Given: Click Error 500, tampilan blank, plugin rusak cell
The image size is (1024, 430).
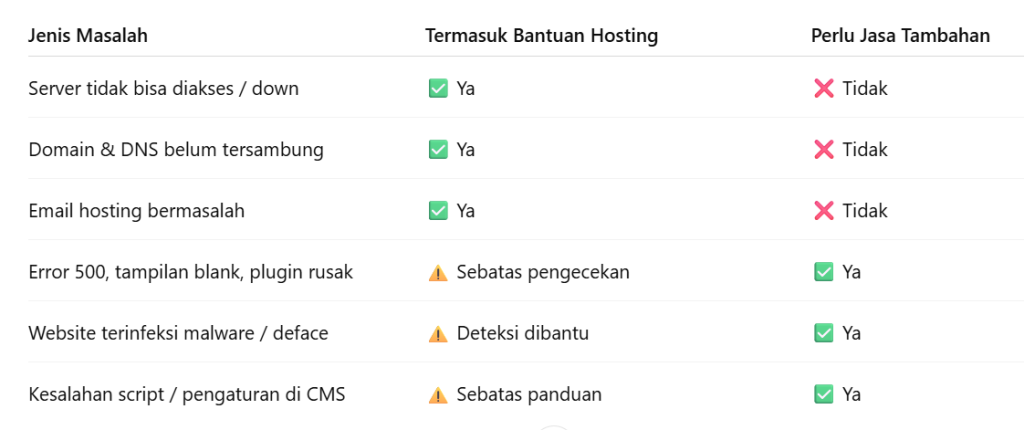Looking at the screenshot, I should point(191,273).
